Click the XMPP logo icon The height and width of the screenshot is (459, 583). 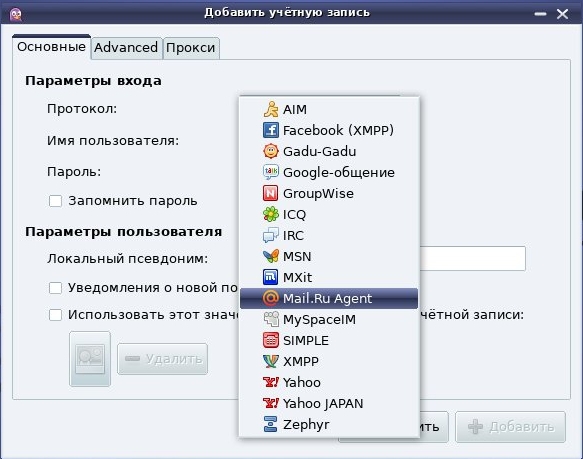[271, 361]
